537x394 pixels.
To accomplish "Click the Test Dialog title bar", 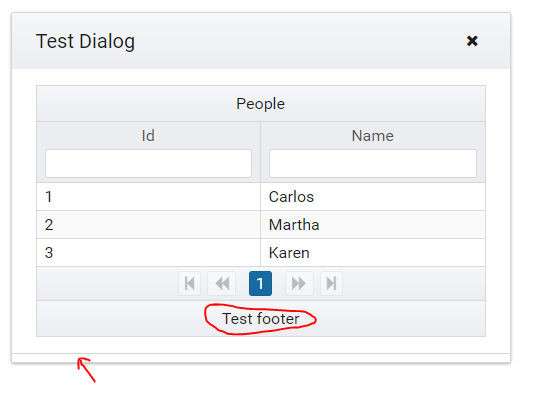I will click(261, 41).
